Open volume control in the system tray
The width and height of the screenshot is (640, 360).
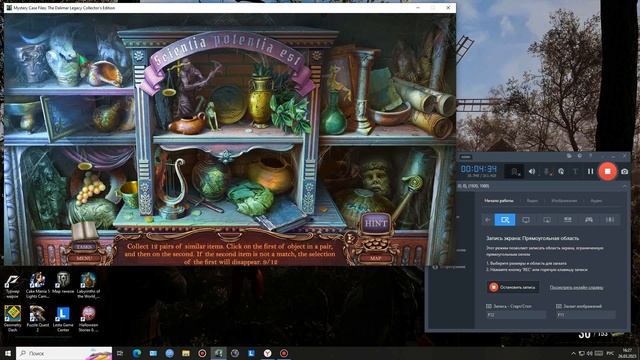point(589,353)
